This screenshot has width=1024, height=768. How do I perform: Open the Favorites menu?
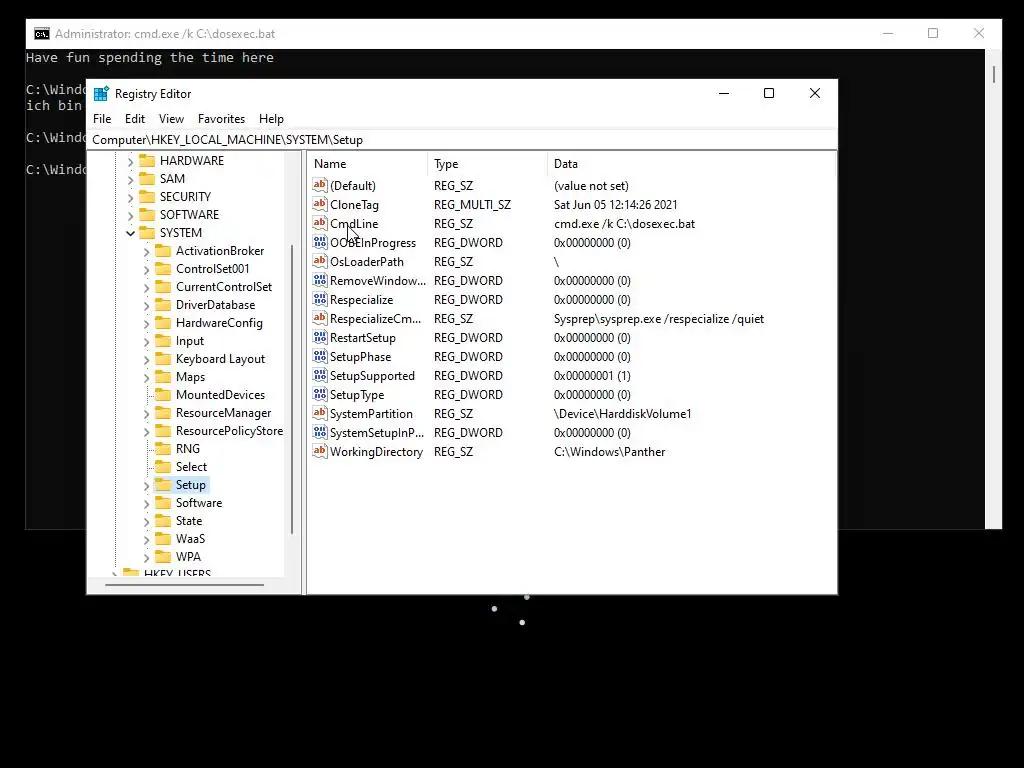coord(221,119)
